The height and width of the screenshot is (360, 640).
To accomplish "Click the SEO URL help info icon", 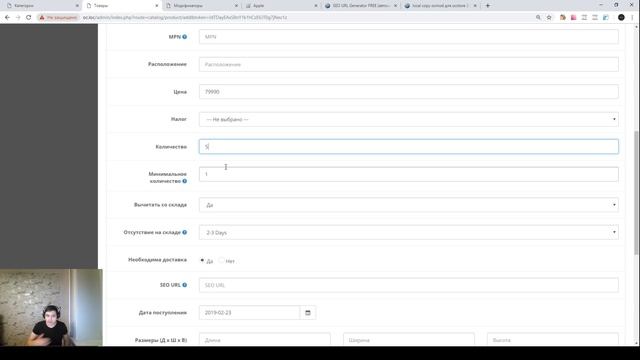I will click(x=184, y=285).
